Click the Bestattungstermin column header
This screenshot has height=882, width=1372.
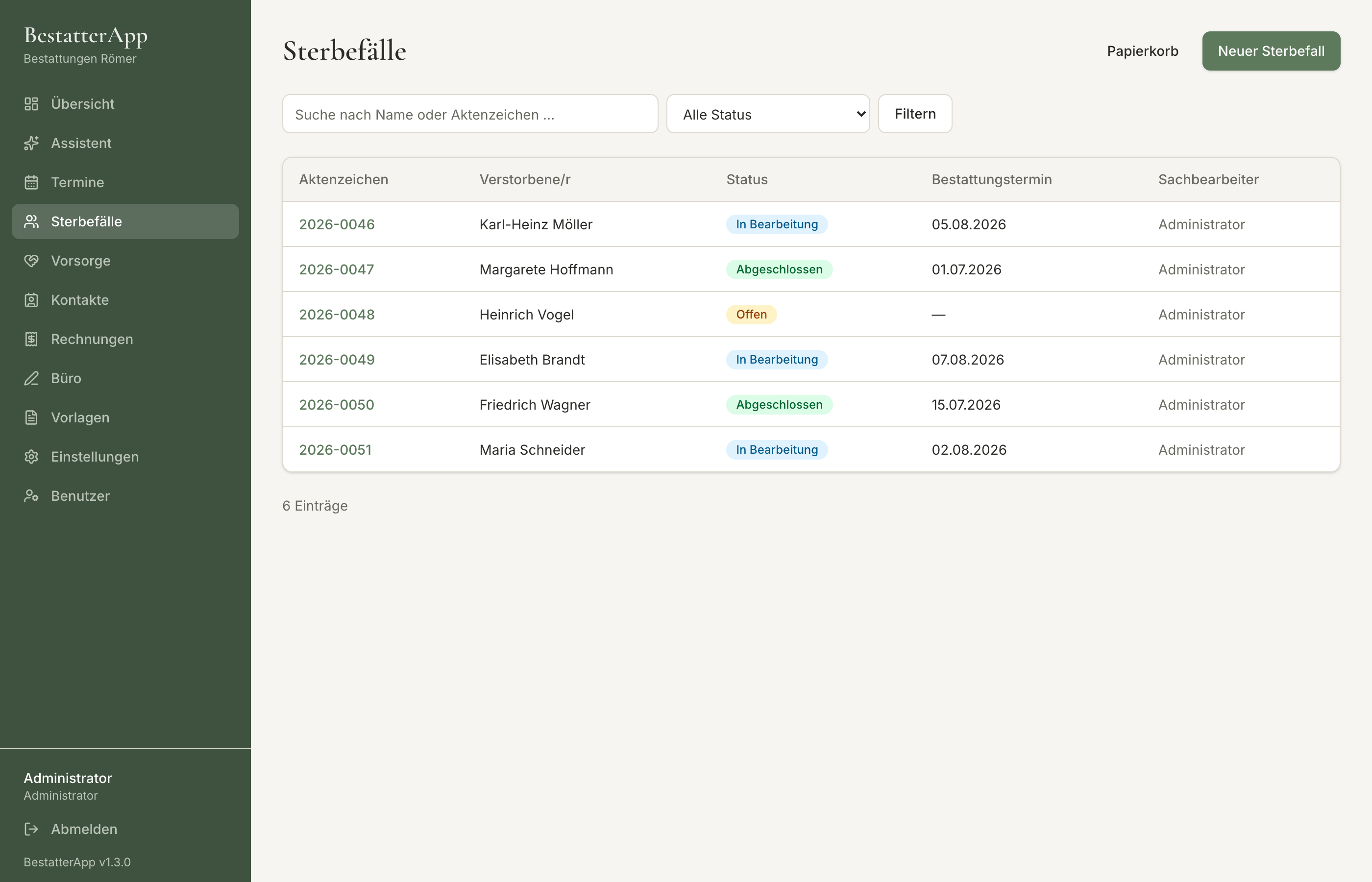(x=992, y=179)
